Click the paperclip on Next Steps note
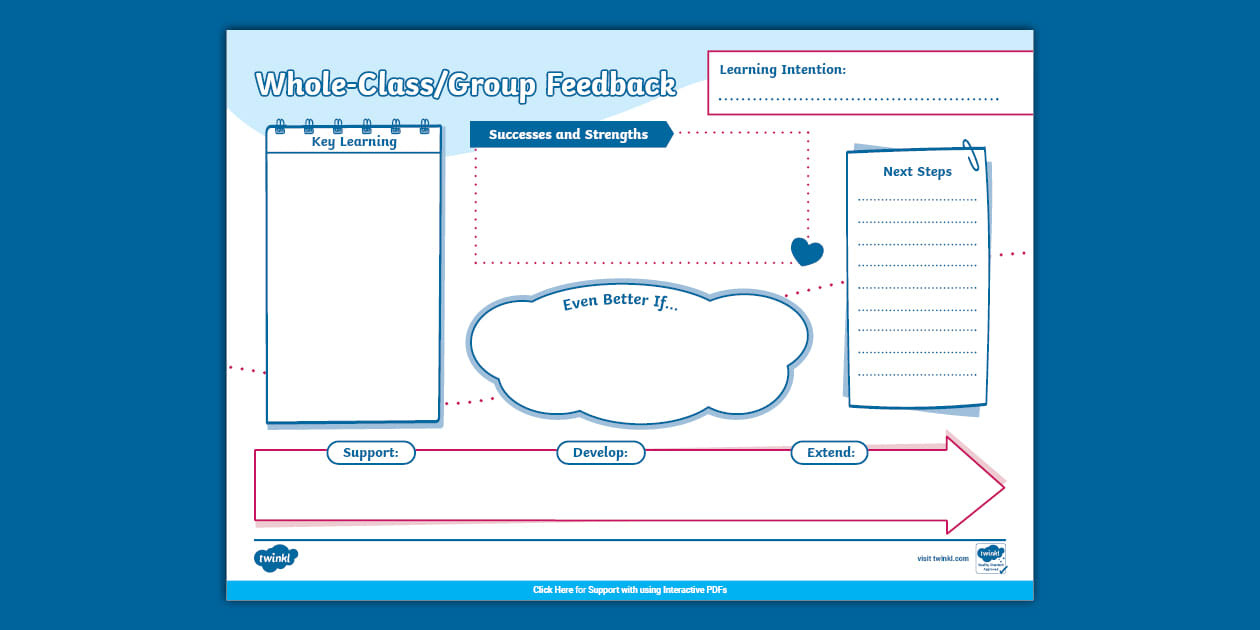The image size is (1260, 630). coord(970,156)
